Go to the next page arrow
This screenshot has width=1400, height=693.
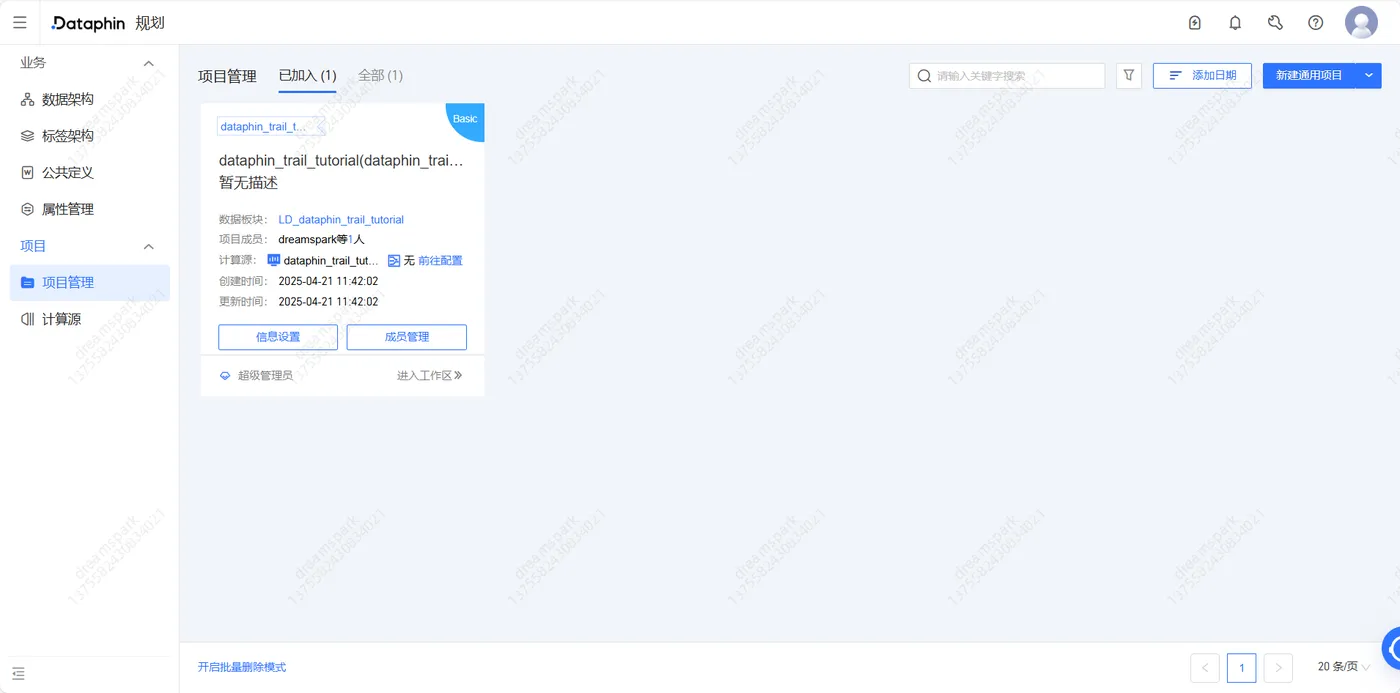point(1278,668)
